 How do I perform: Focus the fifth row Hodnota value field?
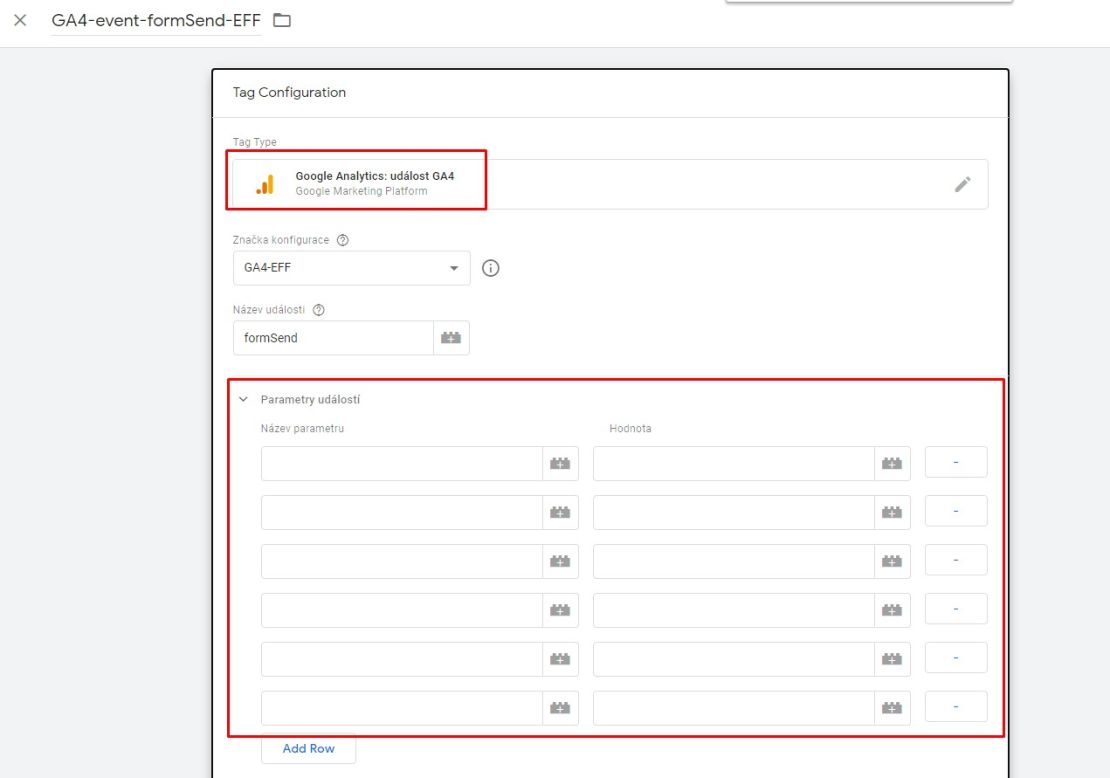tap(733, 658)
